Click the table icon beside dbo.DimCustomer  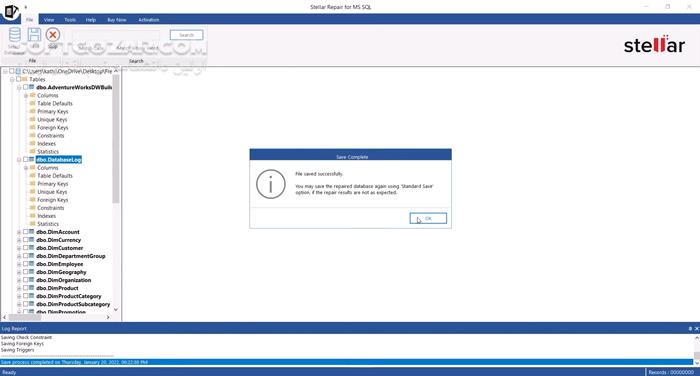point(32,248)
